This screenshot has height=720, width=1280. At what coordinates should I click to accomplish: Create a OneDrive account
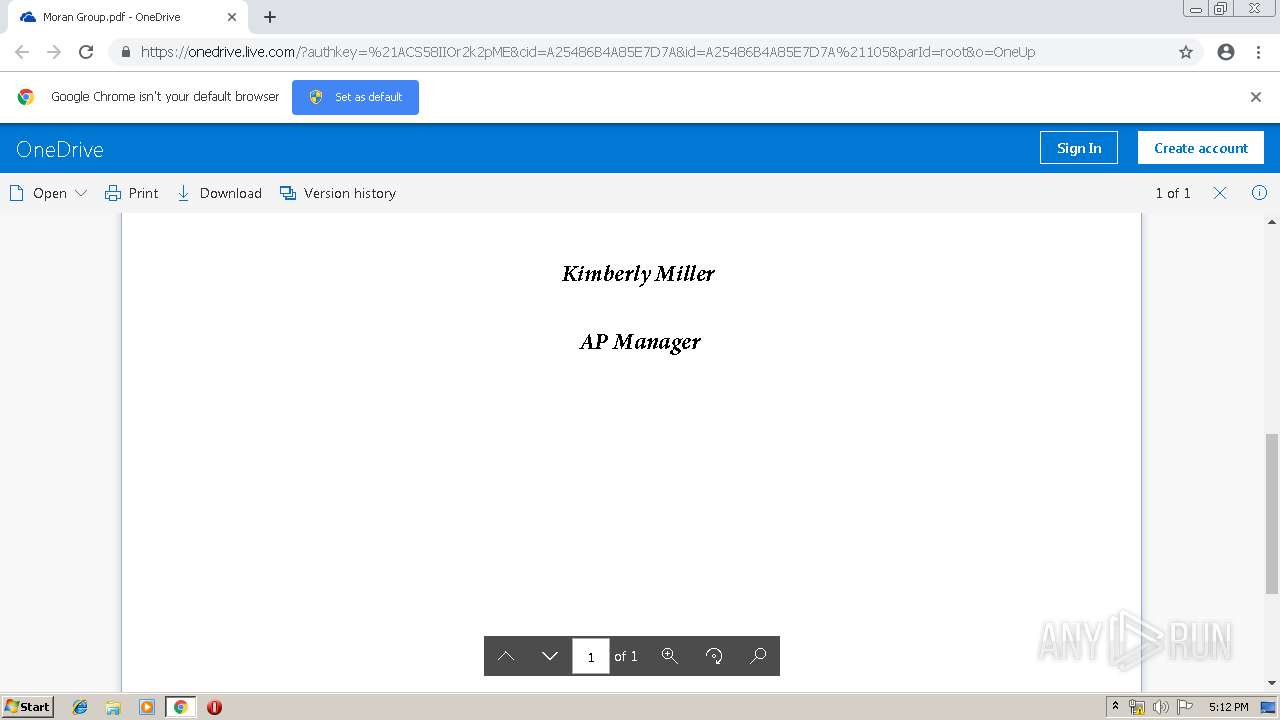click(1201, 148)
